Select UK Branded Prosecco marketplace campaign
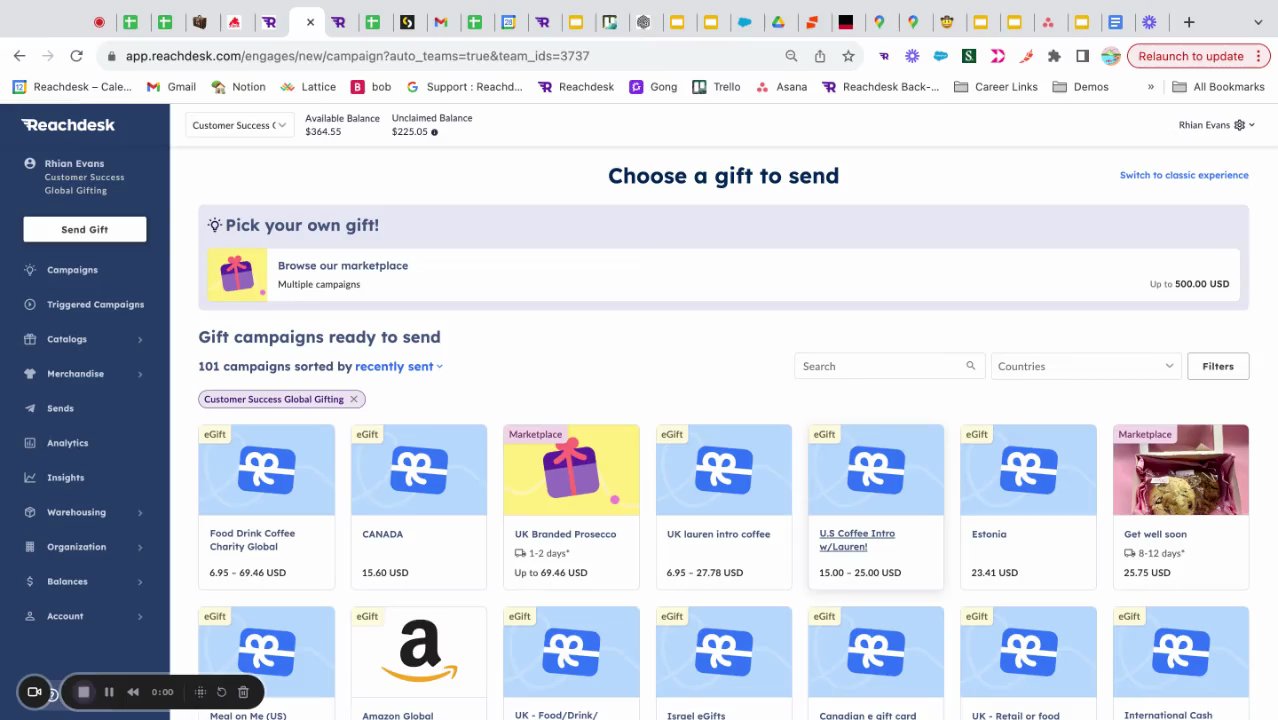Screen dimensions: 1278x720 (x=571, y=507)
